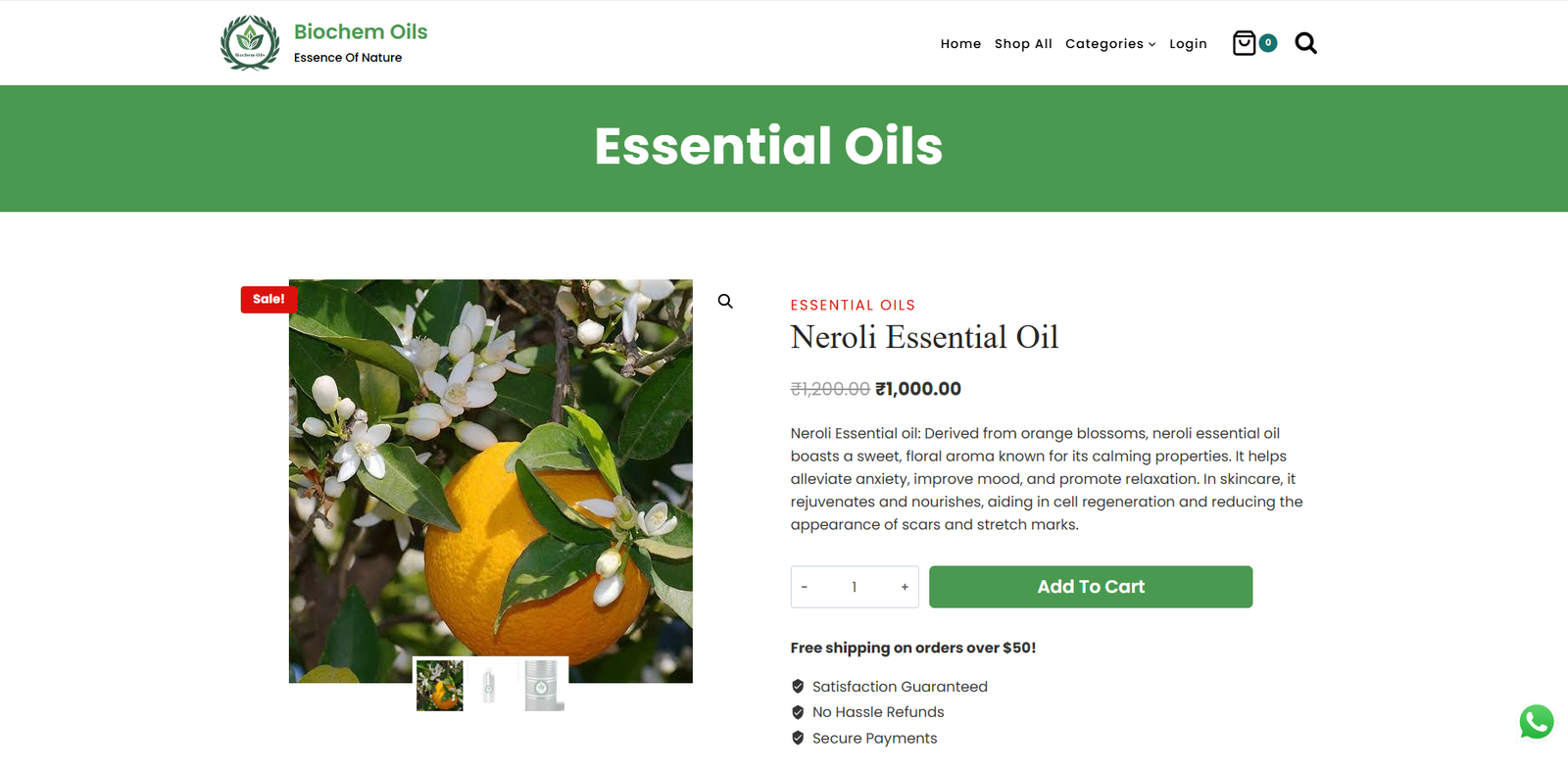Open the Login page link
The width and height of the screenshot is (1568, 771).
(x=1188, y=43)
